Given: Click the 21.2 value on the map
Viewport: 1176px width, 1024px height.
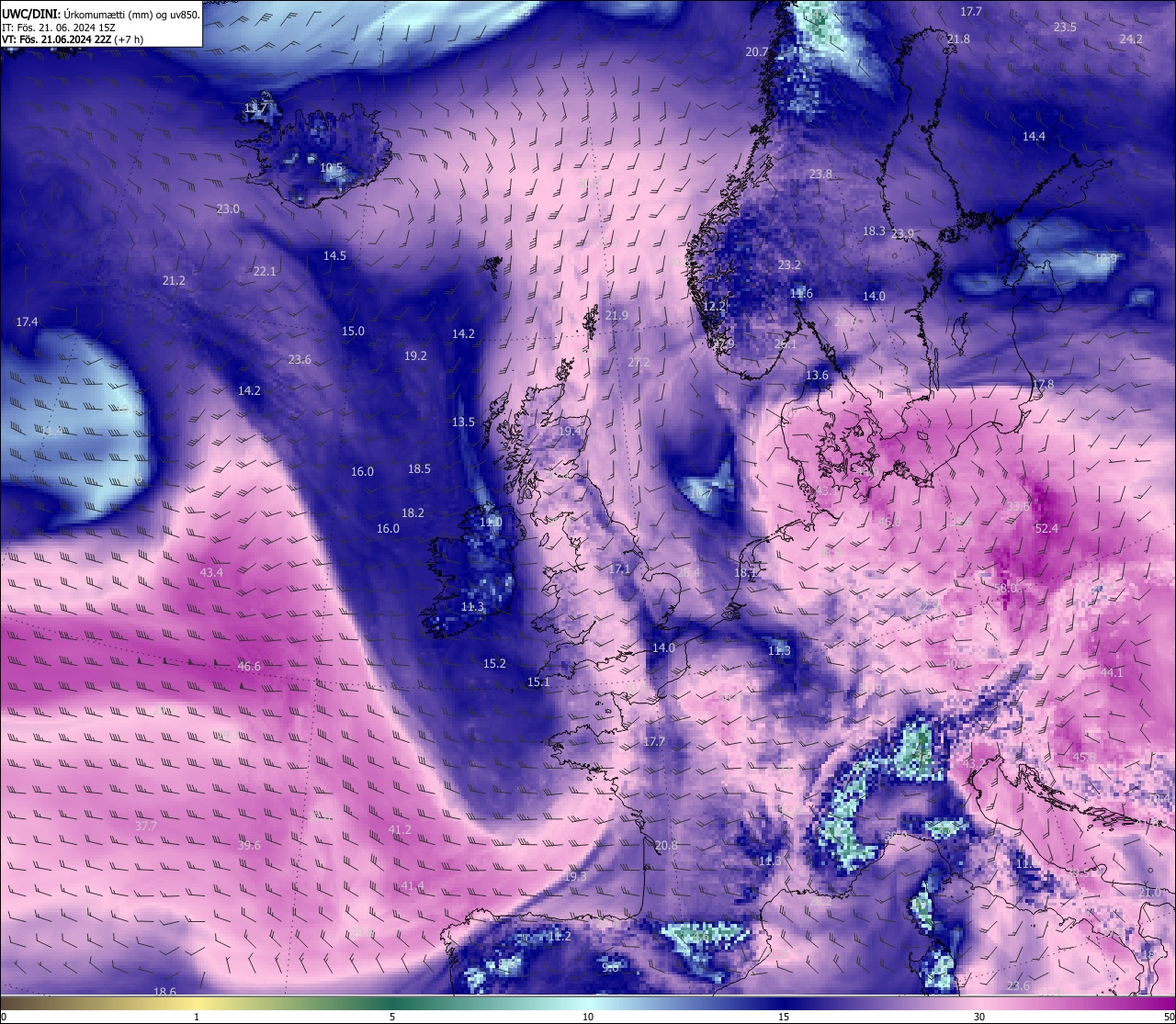Looking at the screenshot, I should pyautogui.click(x=174, y=280).
